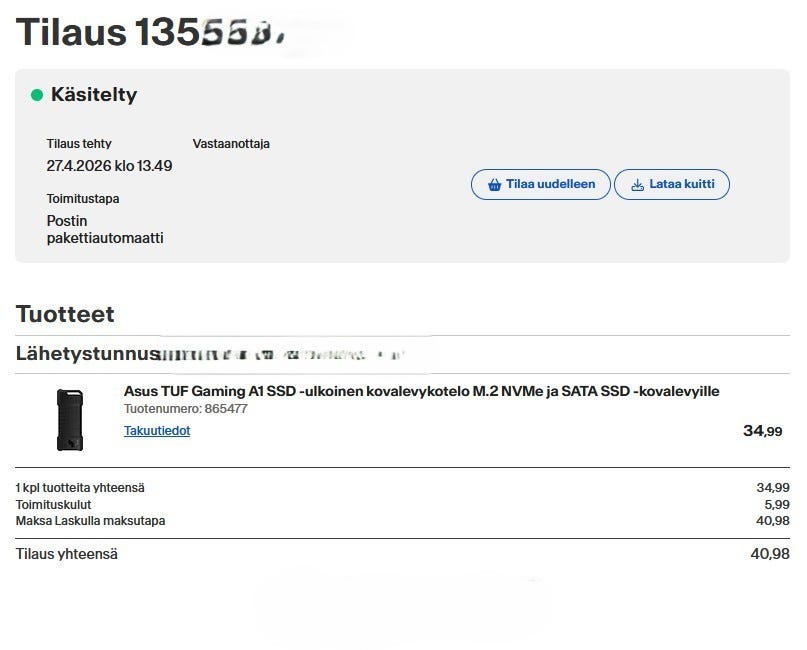Screen dimensions: 807x650
Task: Click the Toimituskulut shipping cost row
Action: (x=402, y=504)
